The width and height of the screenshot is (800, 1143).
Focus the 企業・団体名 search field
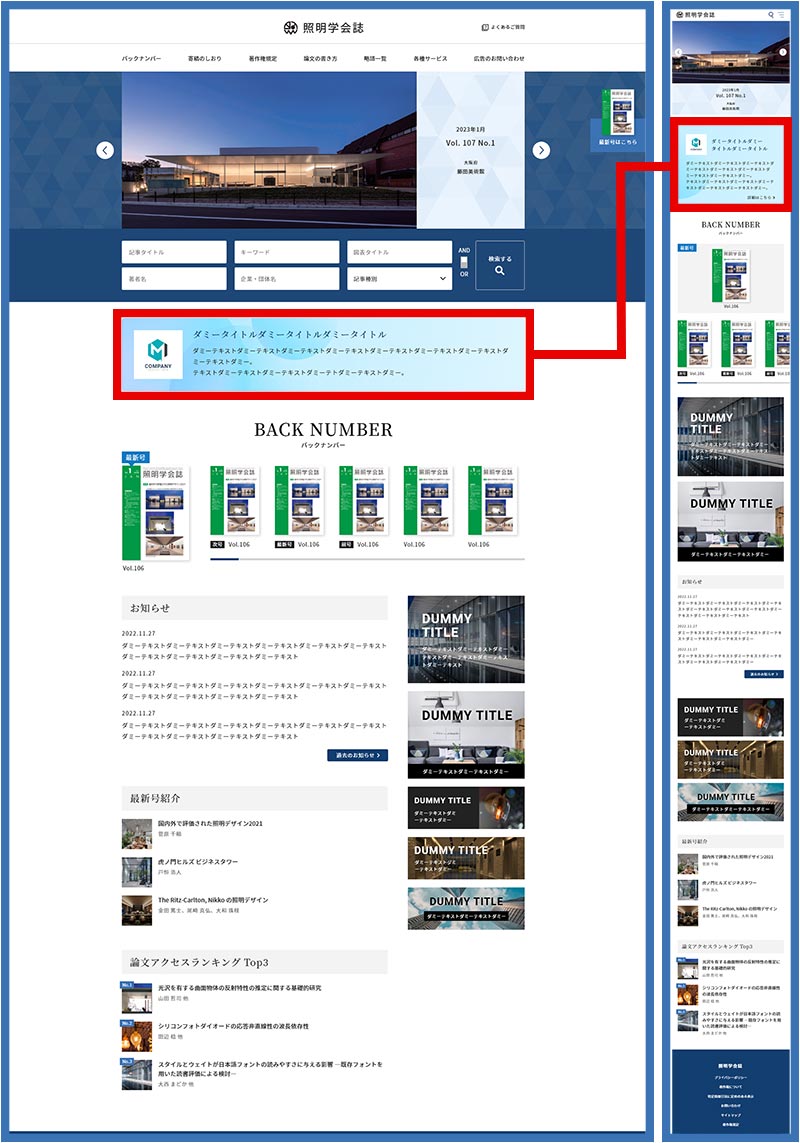pyautogui.click(x=287, y=278)
